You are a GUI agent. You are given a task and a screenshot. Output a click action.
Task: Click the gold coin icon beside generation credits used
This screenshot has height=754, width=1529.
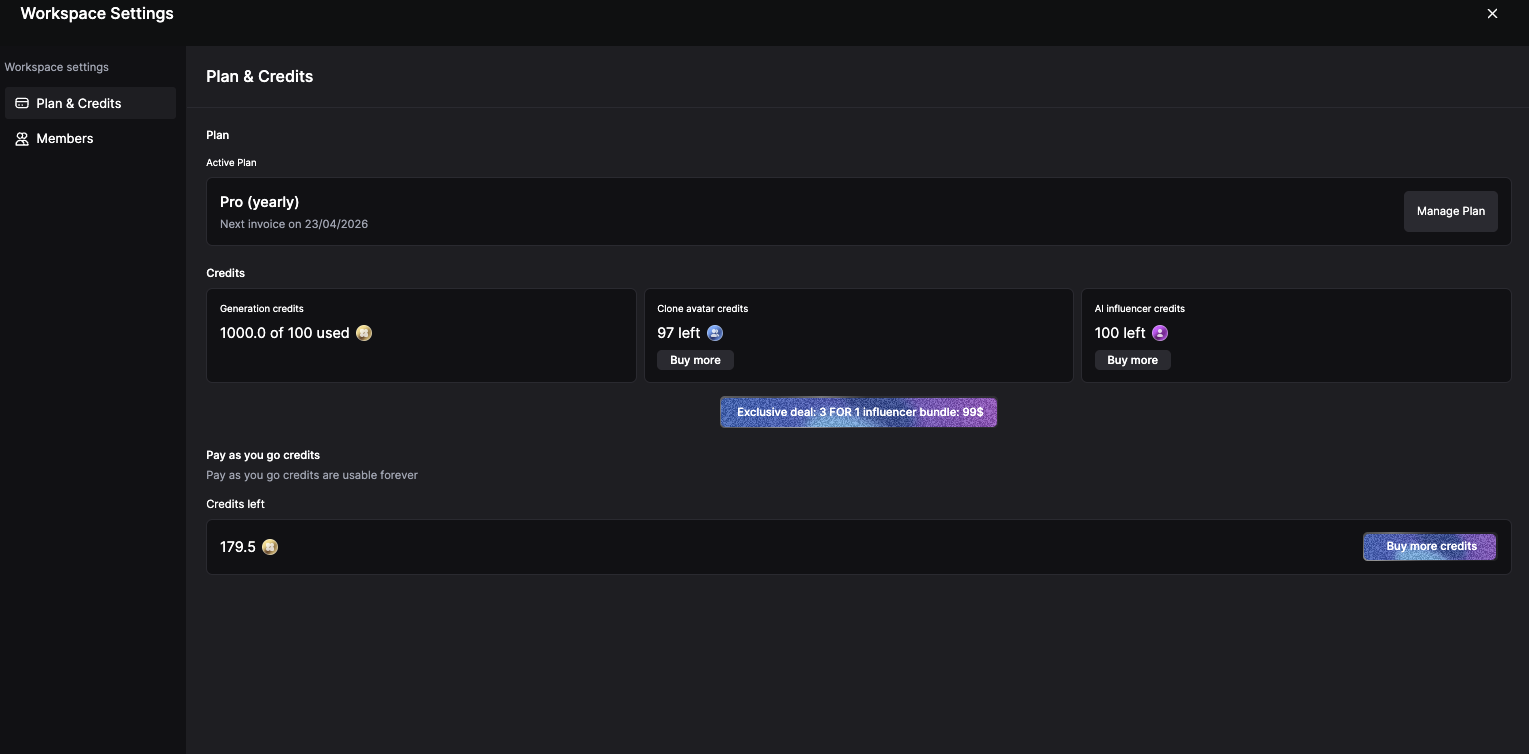pos(364,333)
